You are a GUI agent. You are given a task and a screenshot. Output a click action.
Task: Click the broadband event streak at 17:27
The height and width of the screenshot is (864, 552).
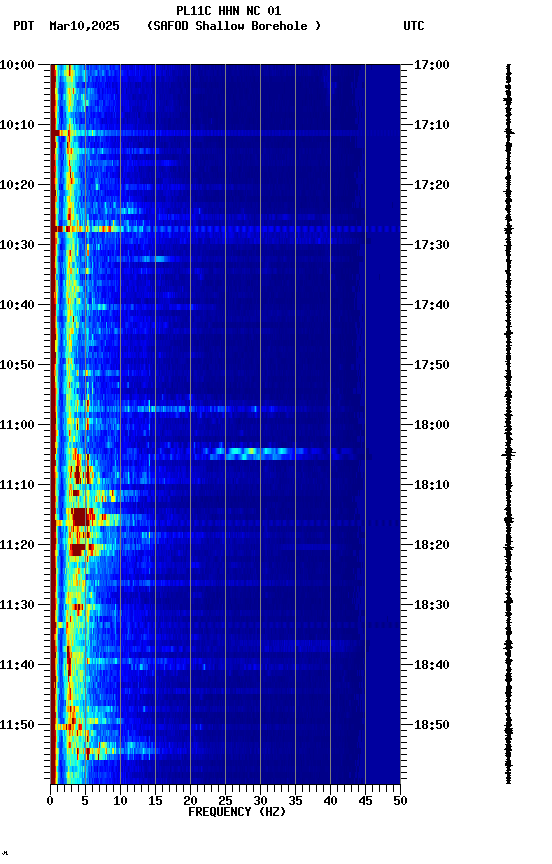[225, 229]
